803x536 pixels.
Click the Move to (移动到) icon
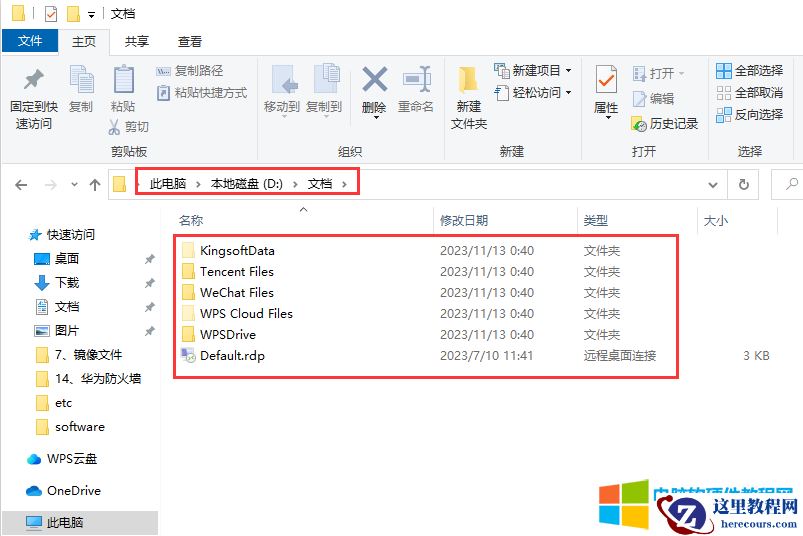[x=283, y=80]
